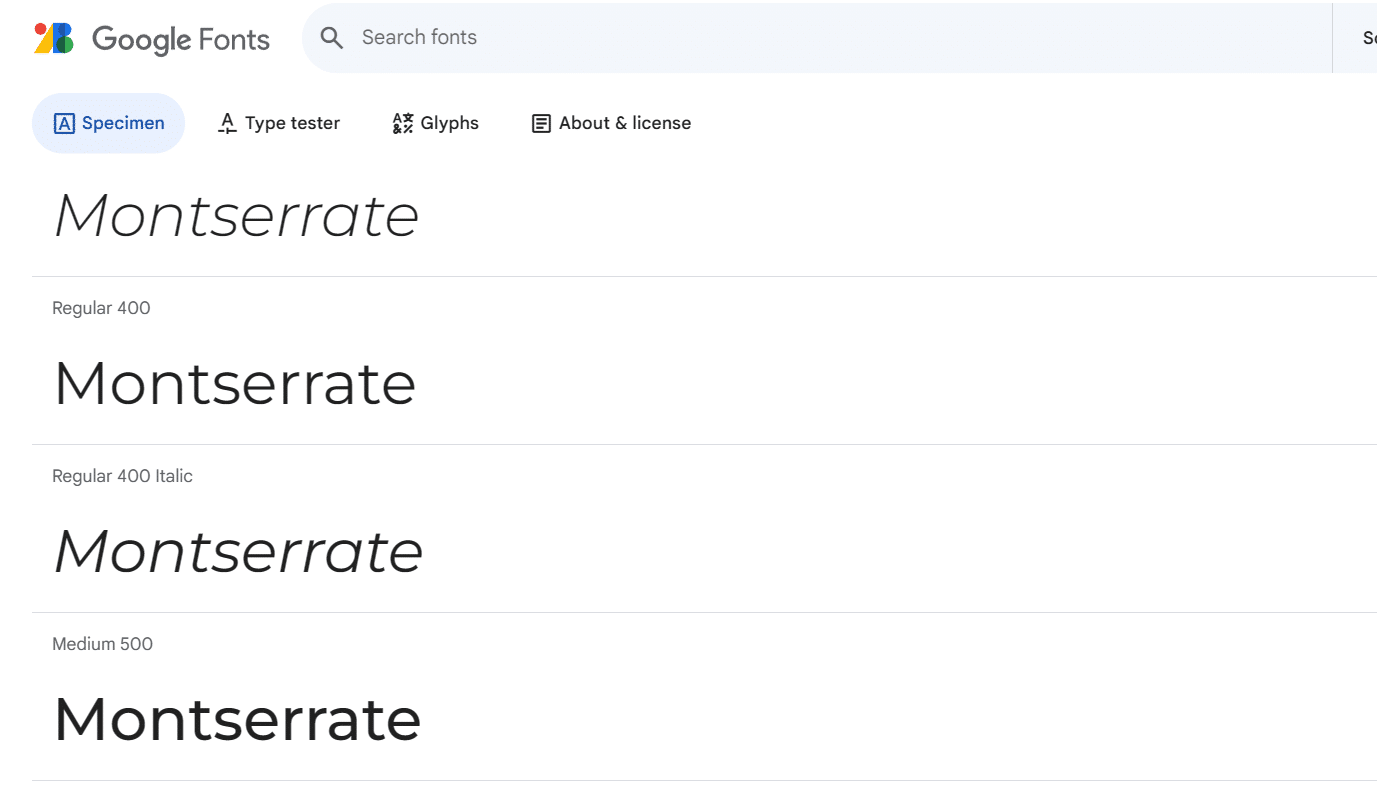Image resolution: width=1377 pixels, height=786 pixels.
Task: Click the Specimen tab's boxed A icon
Action: (x=64, y=124)
